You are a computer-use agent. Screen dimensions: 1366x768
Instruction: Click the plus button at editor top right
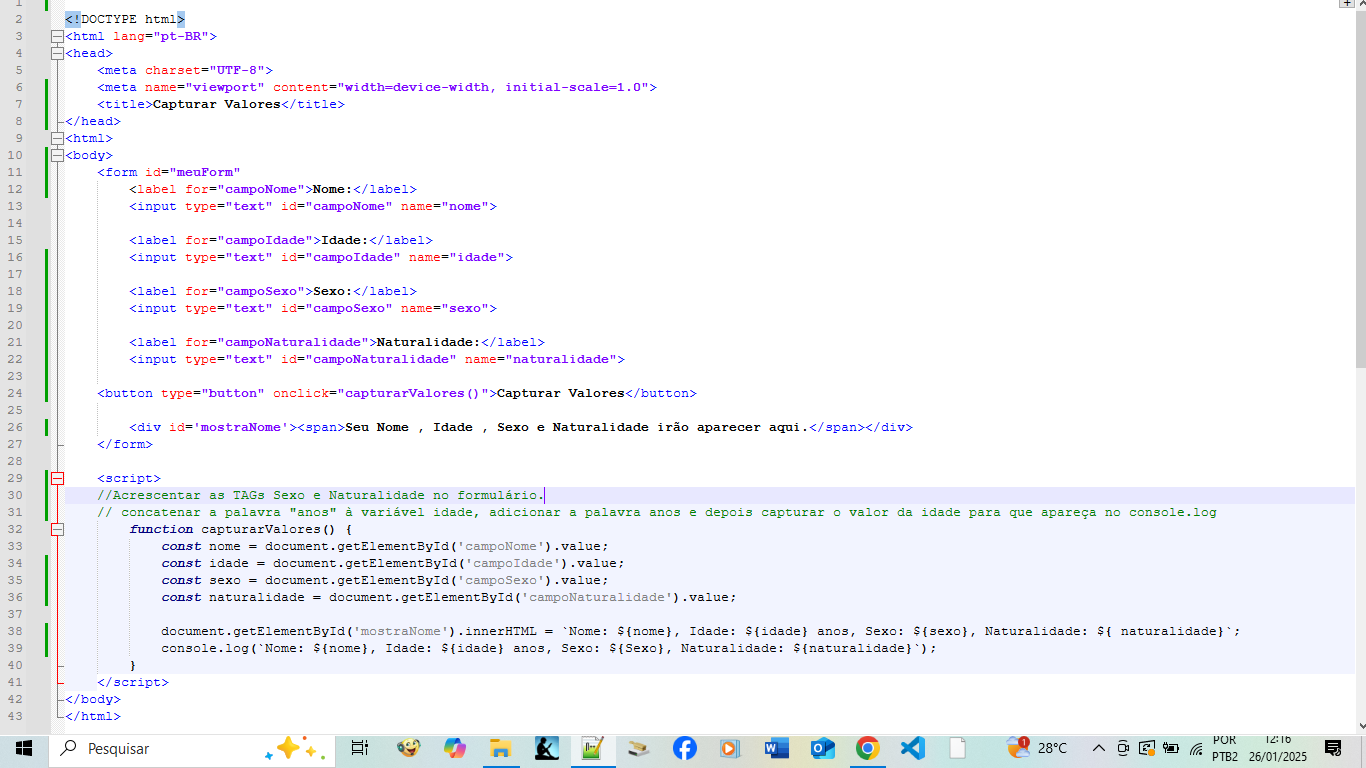(x=1347, y=4)
